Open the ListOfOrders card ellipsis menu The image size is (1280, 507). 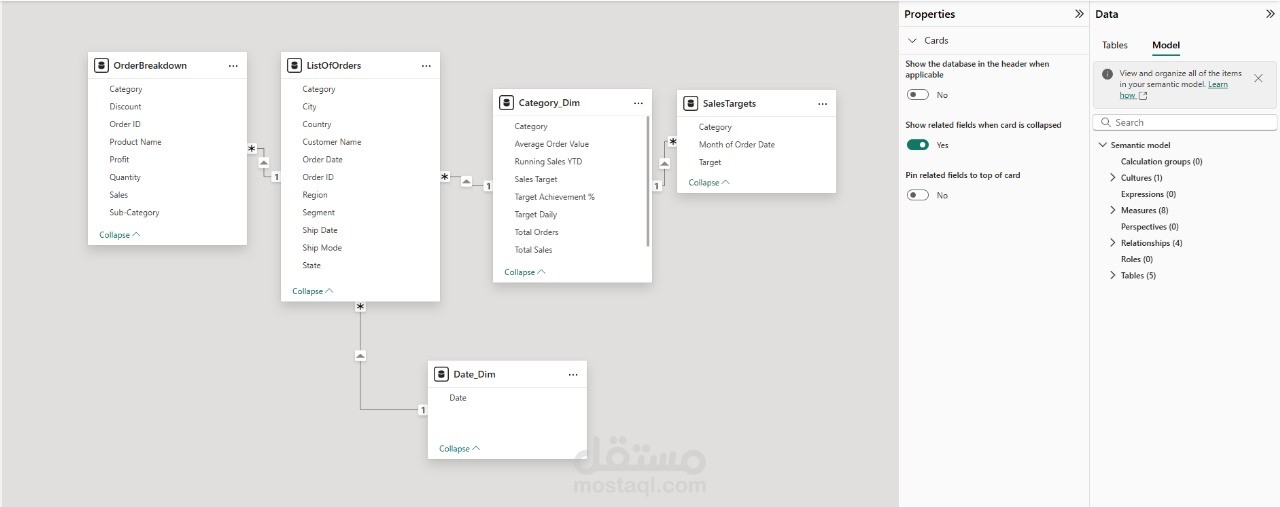(426, 66)
